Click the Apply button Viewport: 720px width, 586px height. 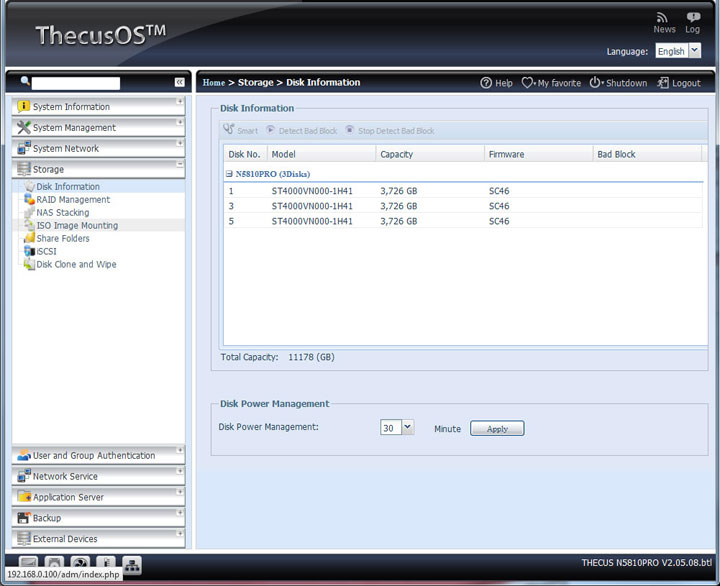(x=497, y=428)
